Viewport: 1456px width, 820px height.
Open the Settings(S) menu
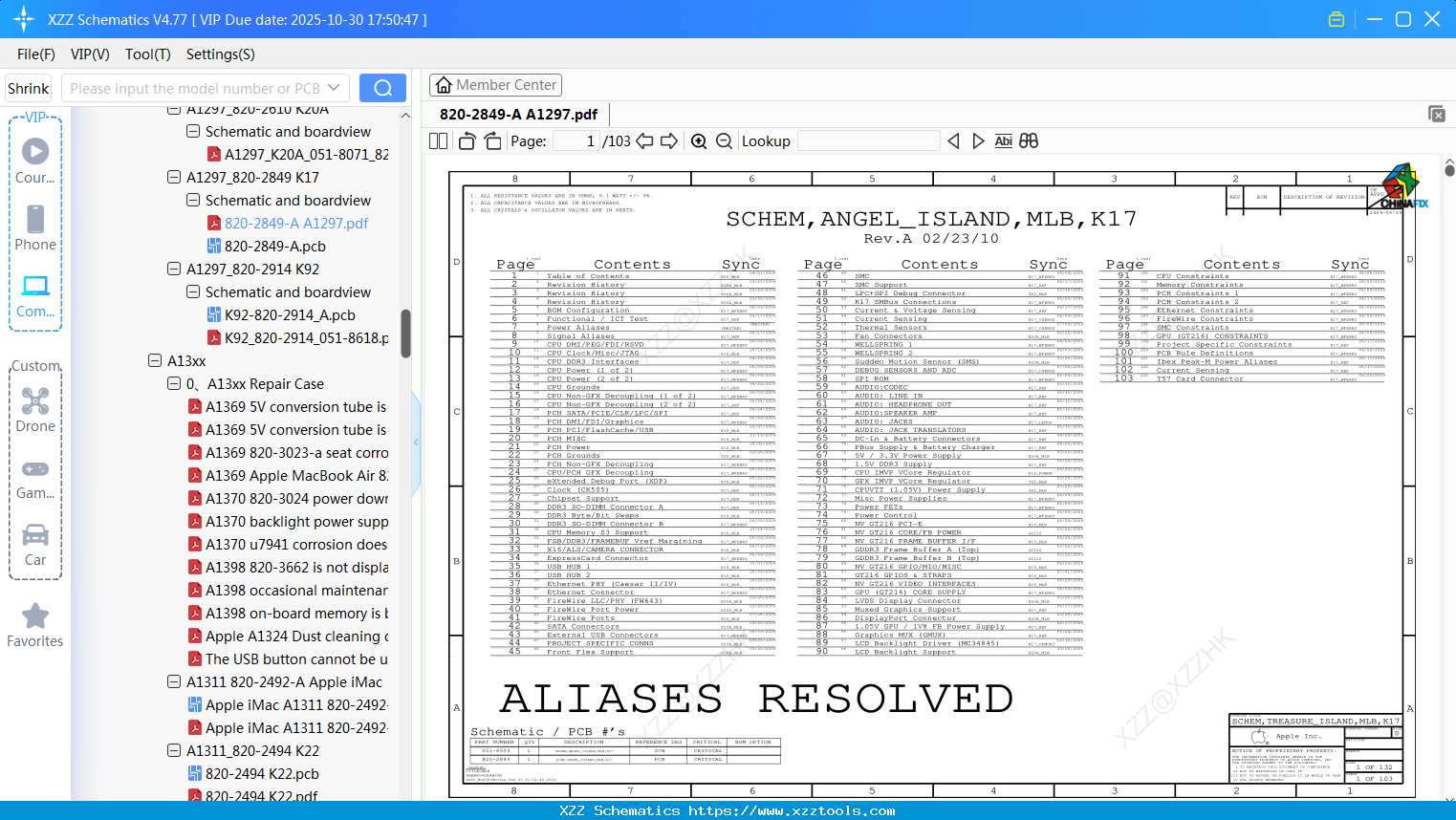(220, 54)
